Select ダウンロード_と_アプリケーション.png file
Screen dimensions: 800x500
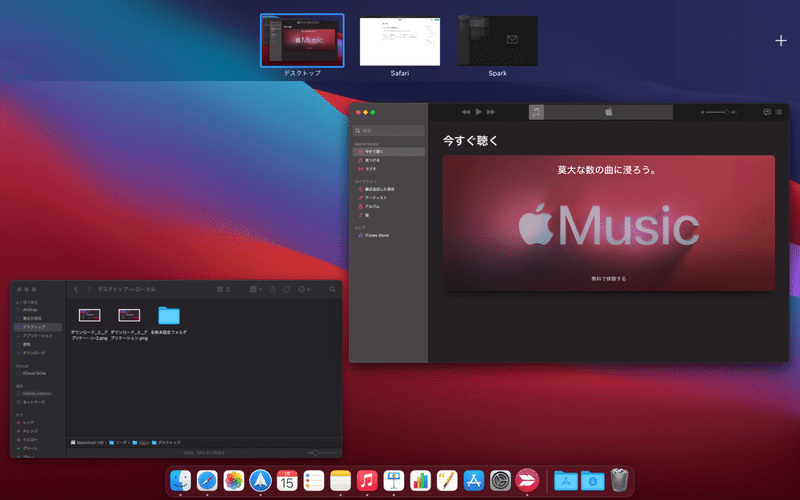129,323
